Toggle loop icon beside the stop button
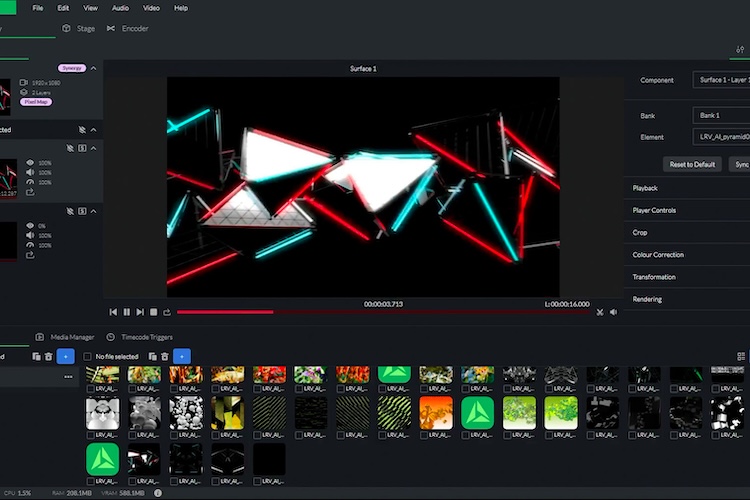 click(167, 312)
